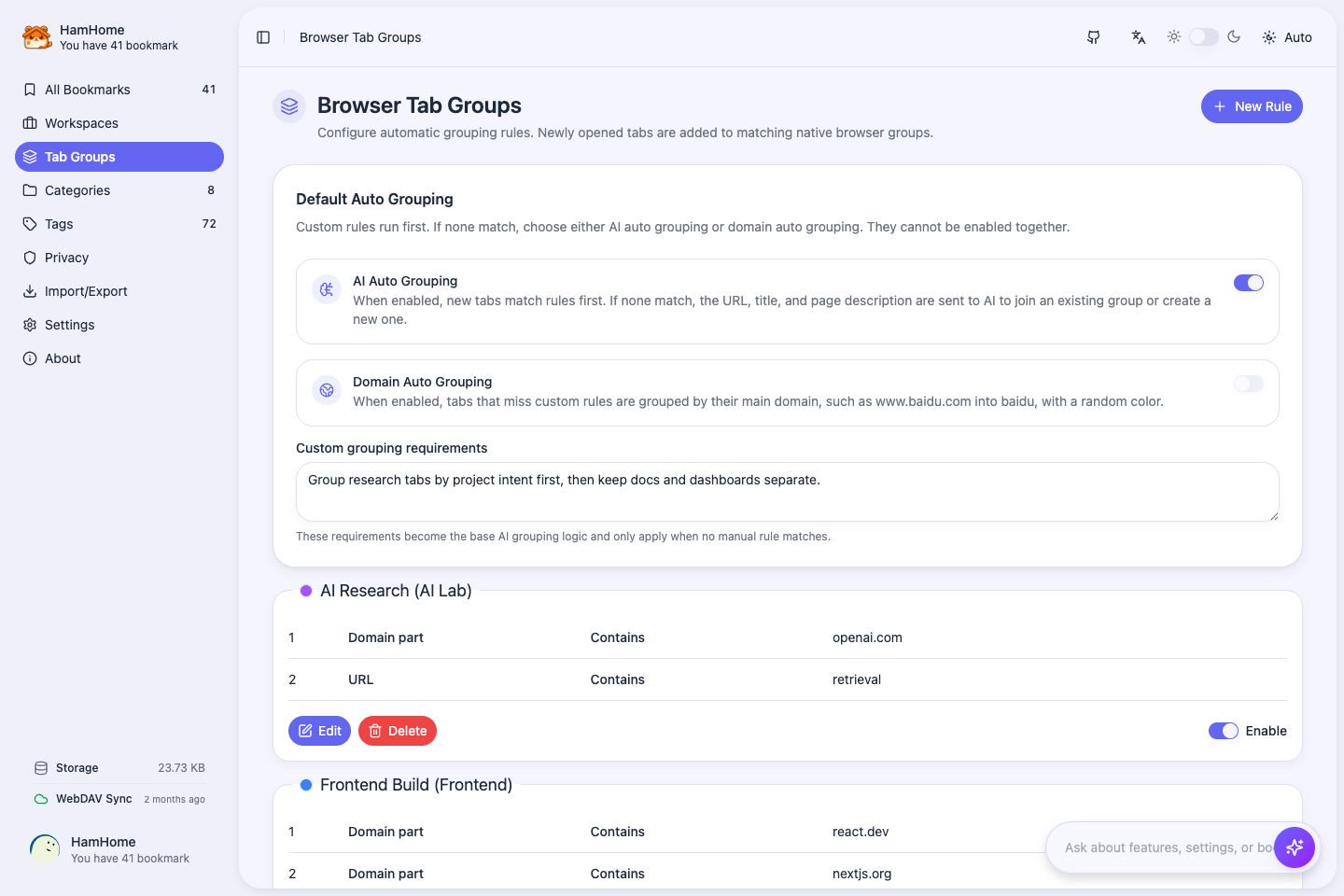Click the retrieval rule value
The width and height of the screenshot is (1344, 896).
857,679
